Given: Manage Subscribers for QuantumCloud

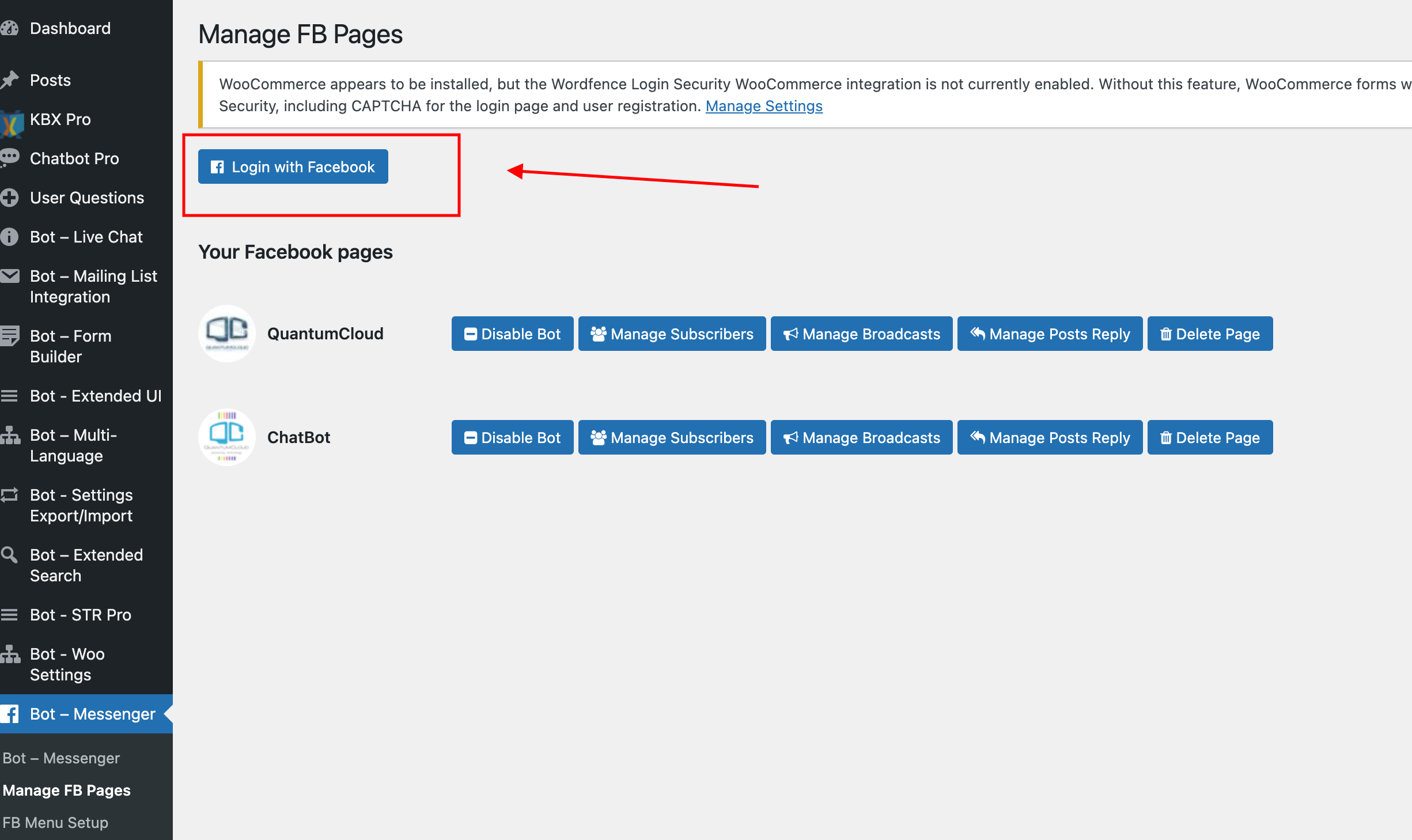Looking at the screenshot, I should (672, 334).
